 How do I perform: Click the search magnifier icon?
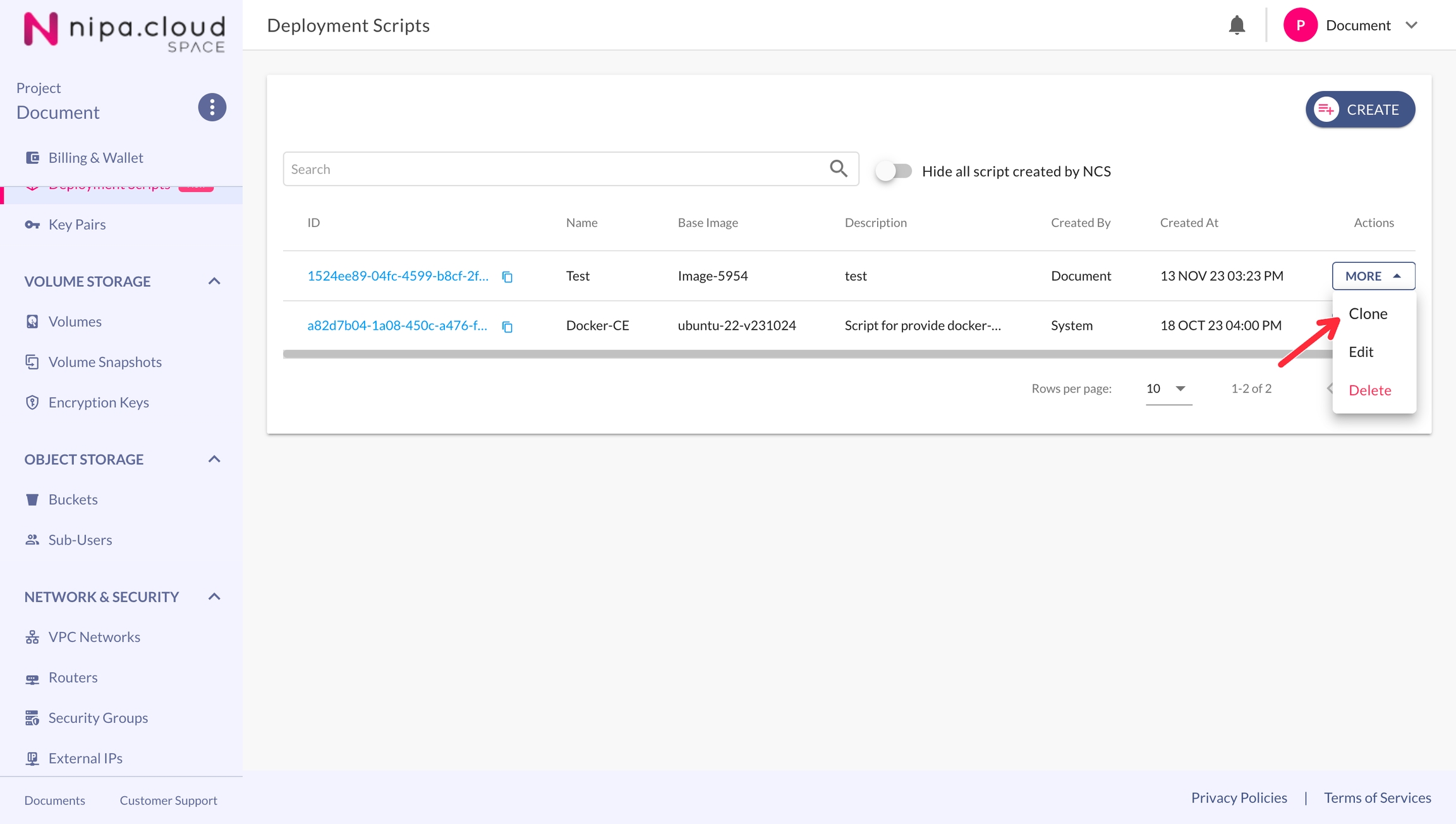click(839, 169)
